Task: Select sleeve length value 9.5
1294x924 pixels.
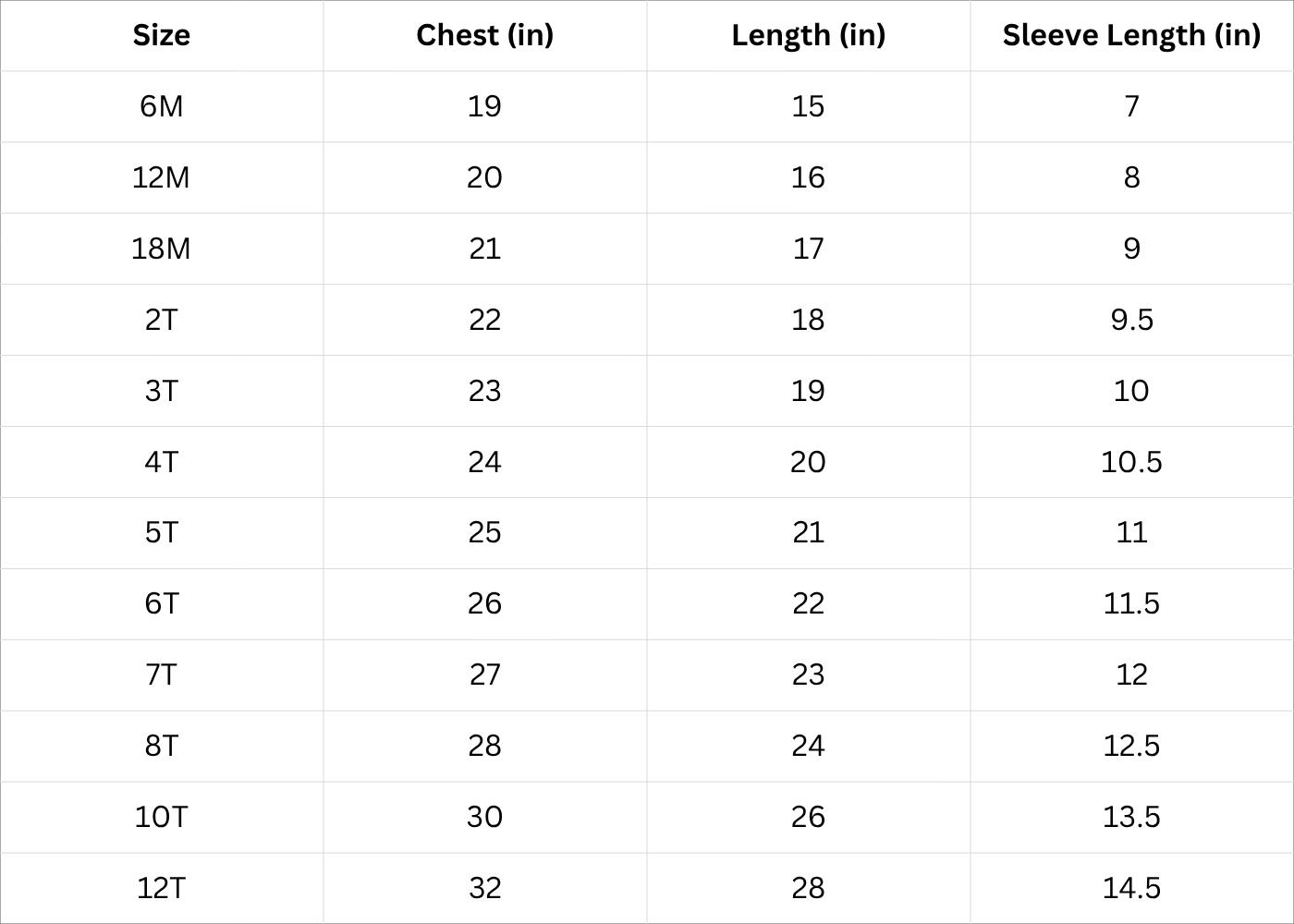Action: pyautogui.click(x=1131, y=320)
